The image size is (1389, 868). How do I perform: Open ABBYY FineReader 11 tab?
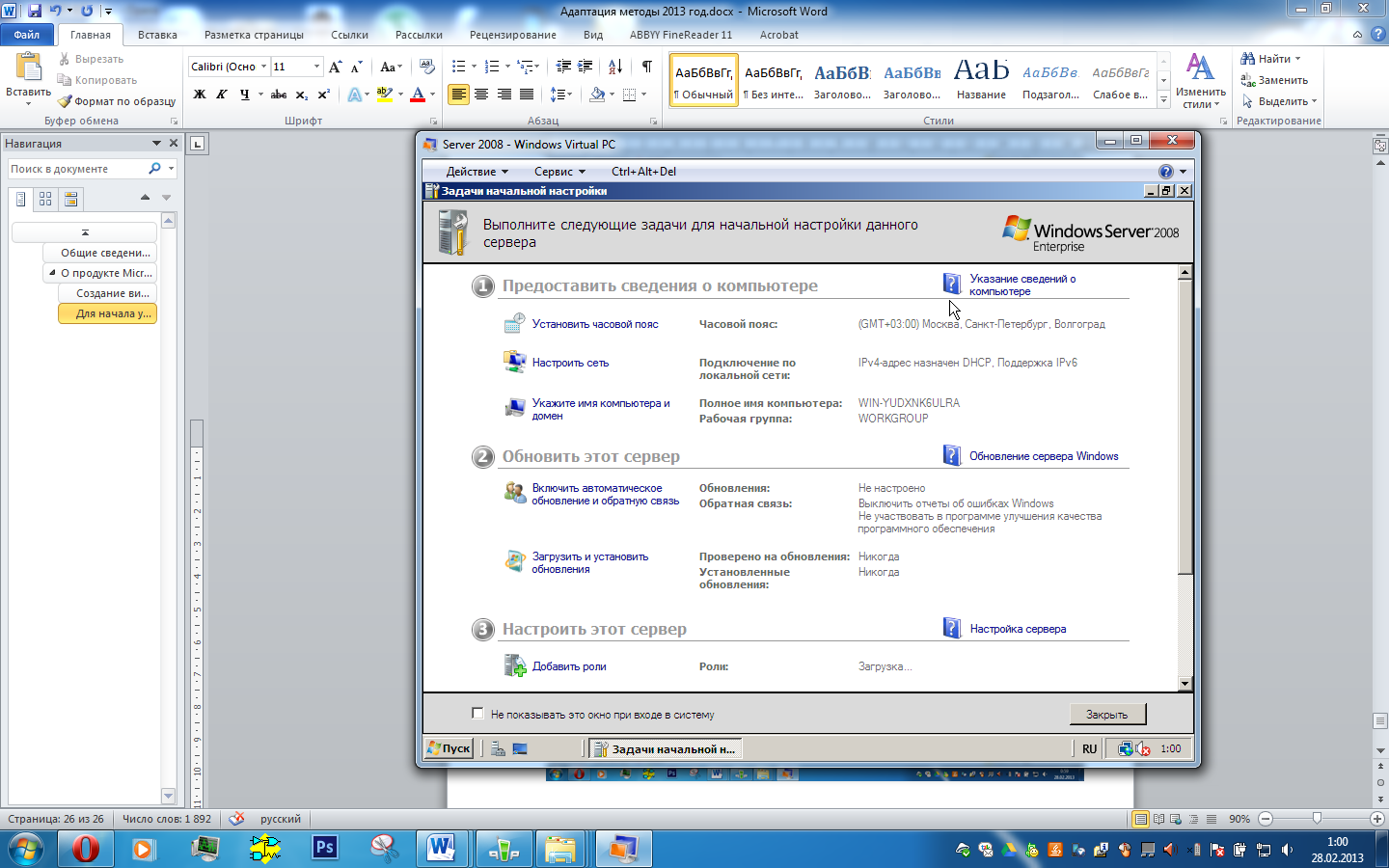coord(680,35)
